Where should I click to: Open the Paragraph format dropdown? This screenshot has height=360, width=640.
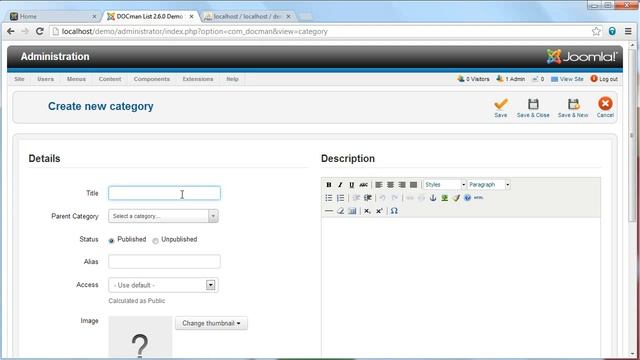489,185
